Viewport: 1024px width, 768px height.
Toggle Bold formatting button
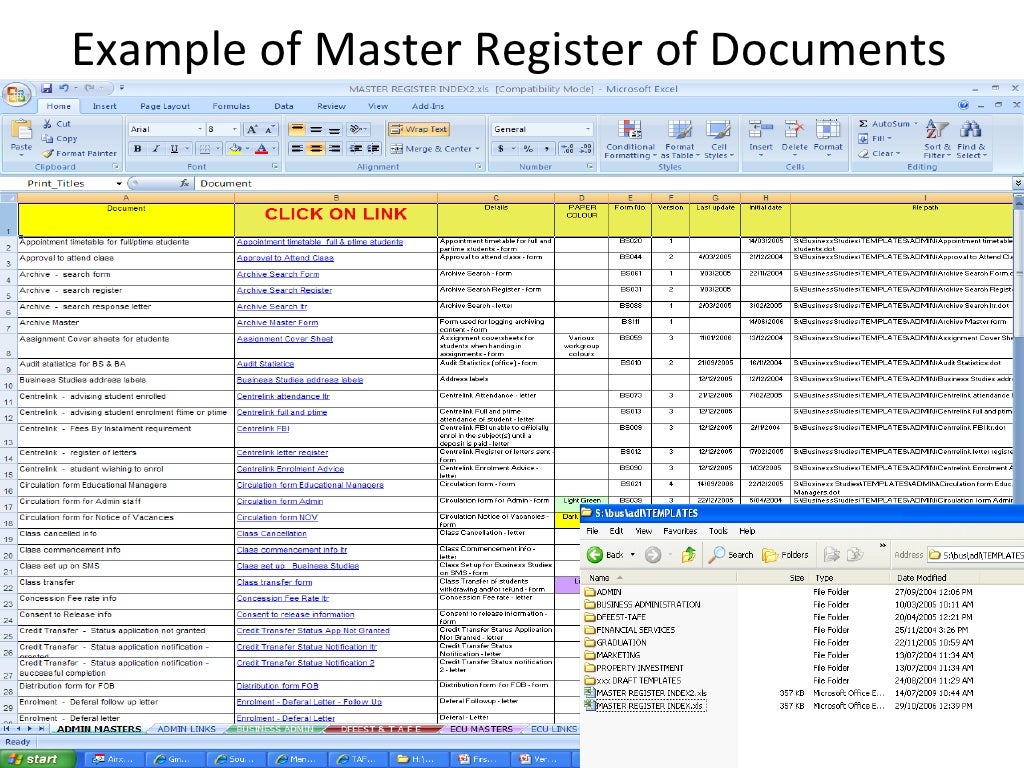138,149
